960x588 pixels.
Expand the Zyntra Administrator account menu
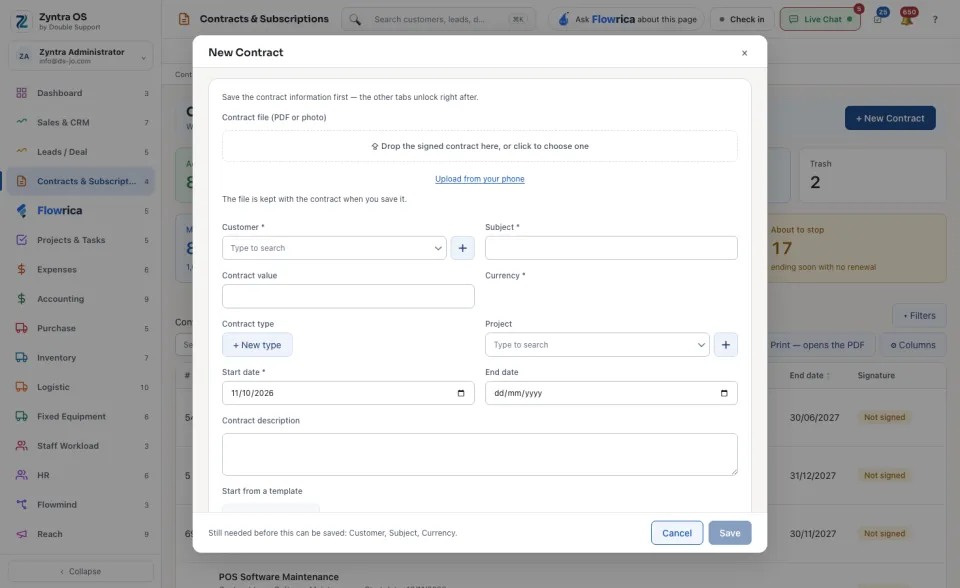click(81, 56)
